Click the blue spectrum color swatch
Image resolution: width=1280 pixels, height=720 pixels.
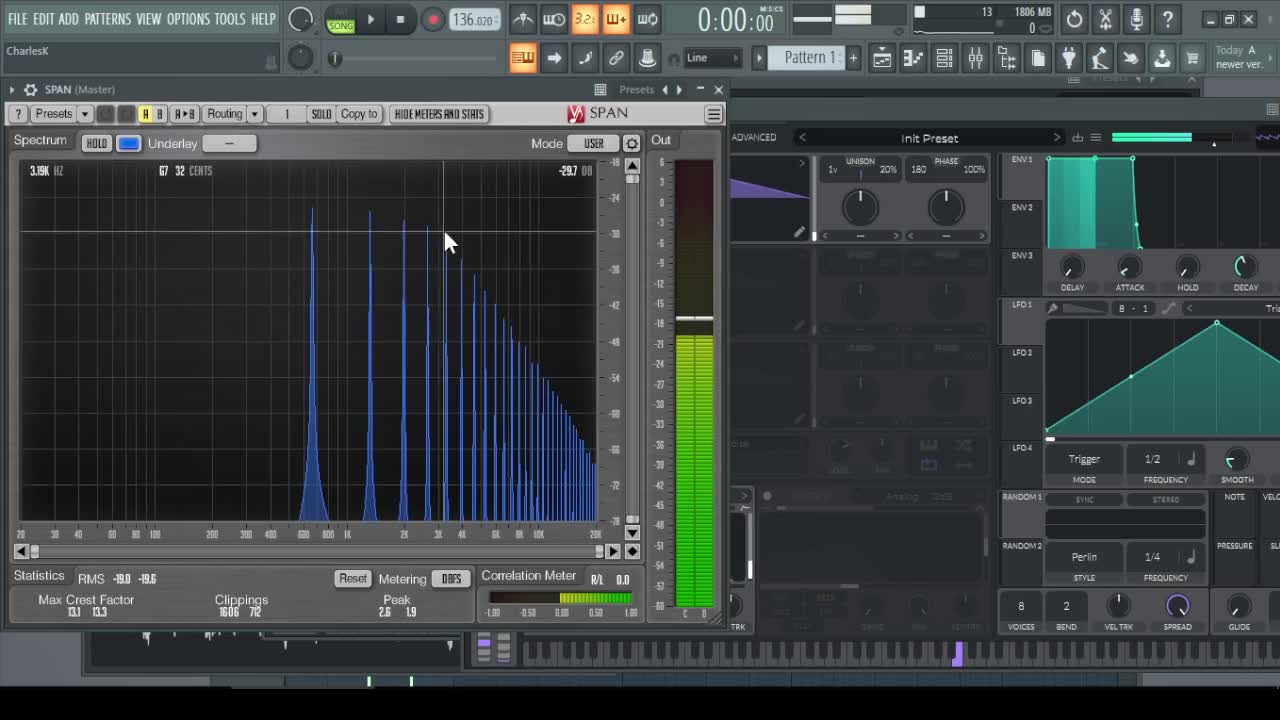129,144
